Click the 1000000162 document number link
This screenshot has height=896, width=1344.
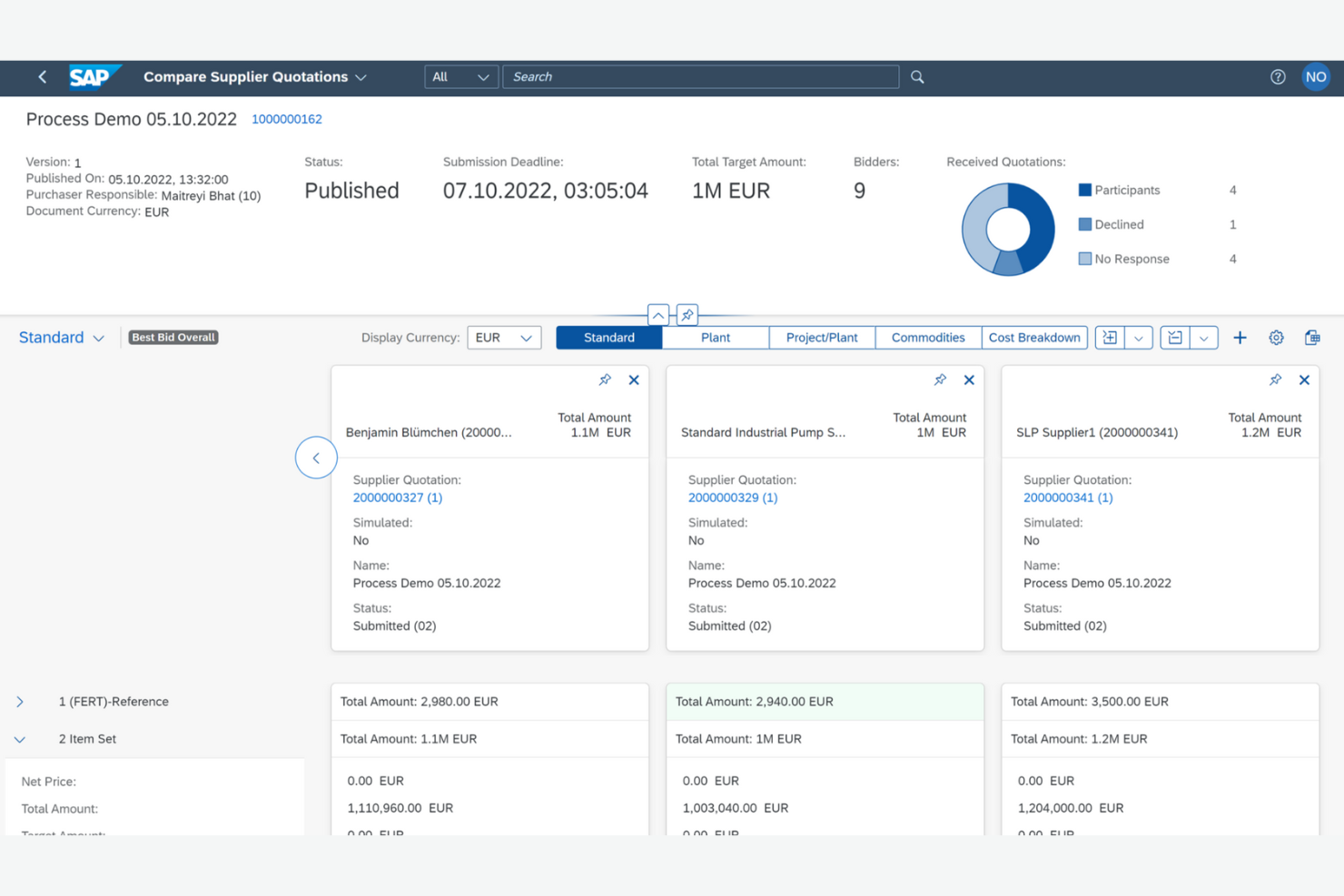tap(287, 119)
